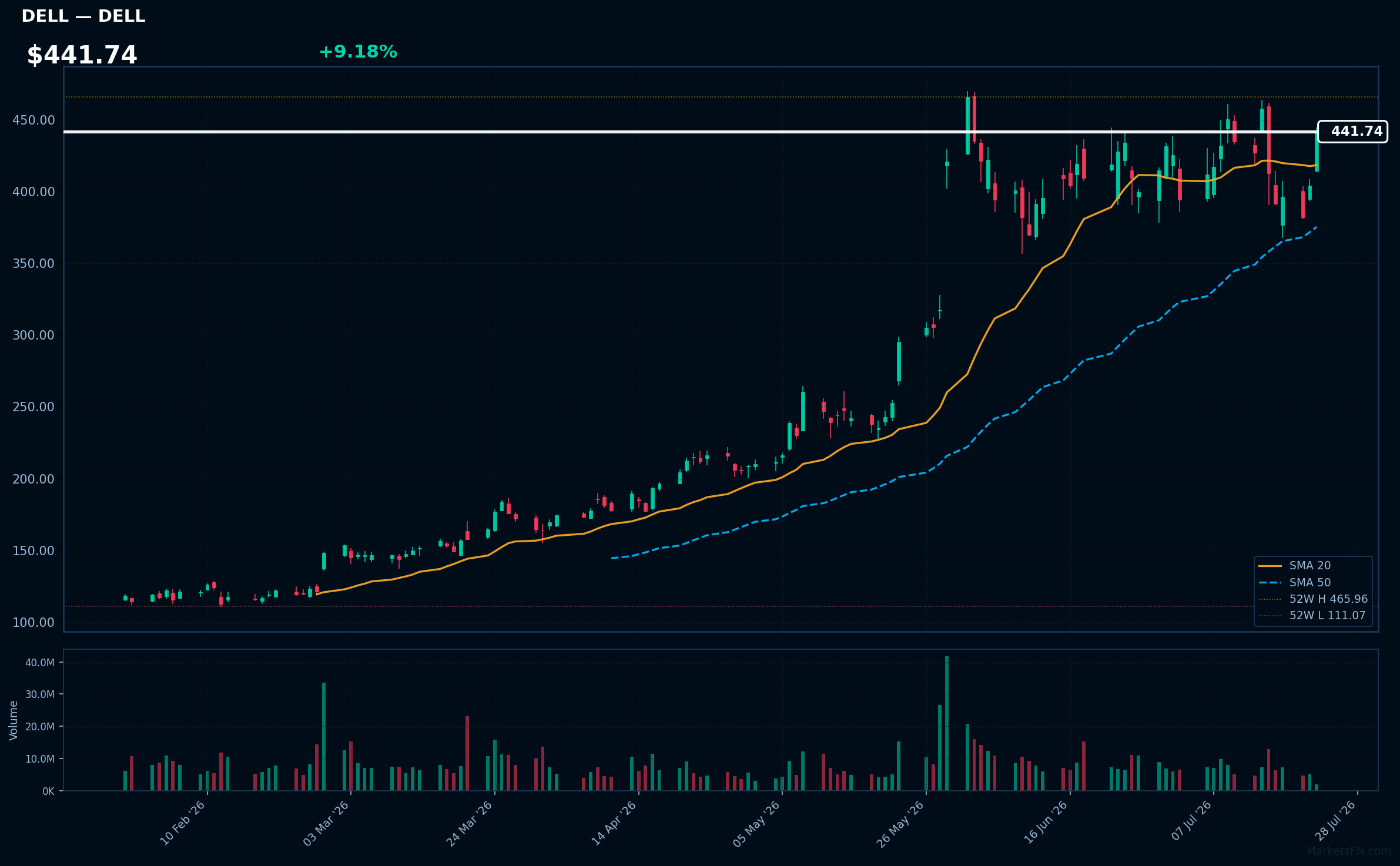Click the 450.00 price axis label

(34, 120)
